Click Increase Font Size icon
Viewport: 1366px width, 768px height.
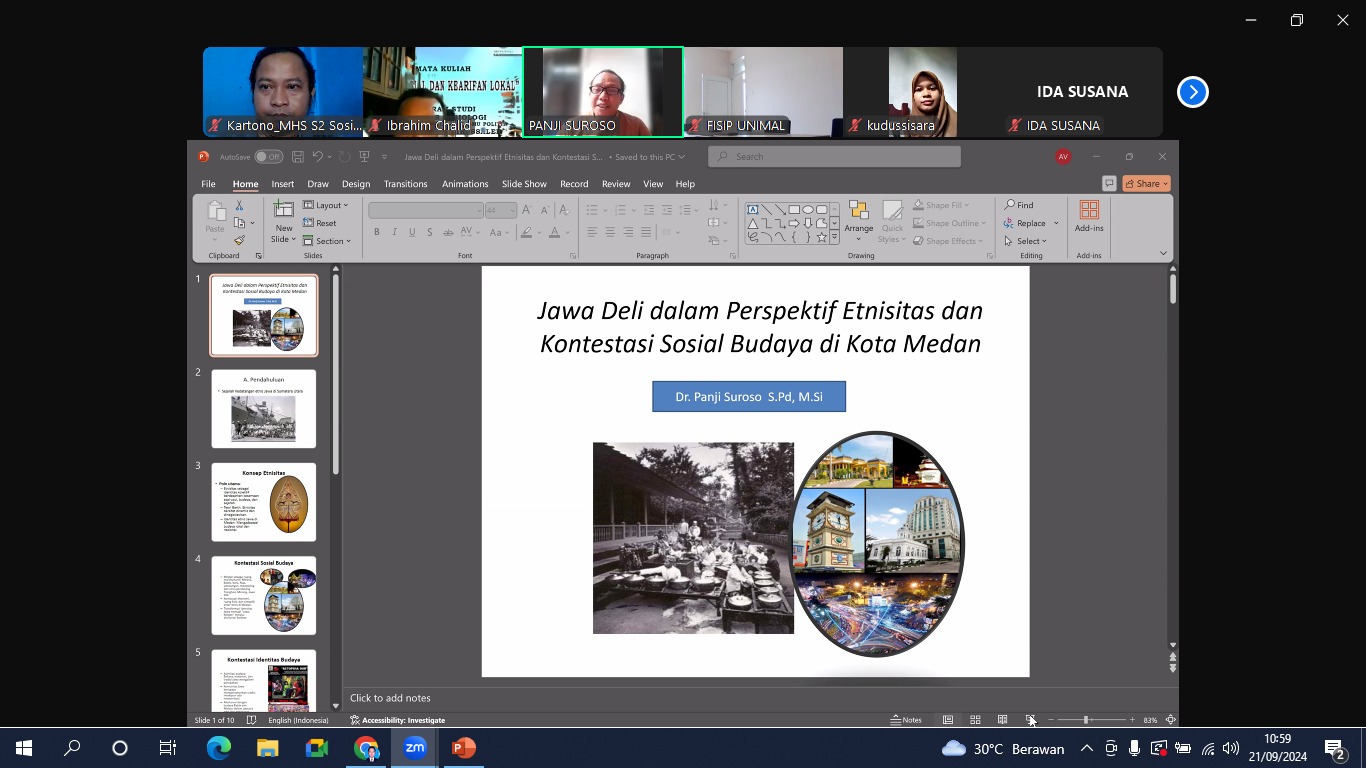click(x=527, y=210)
